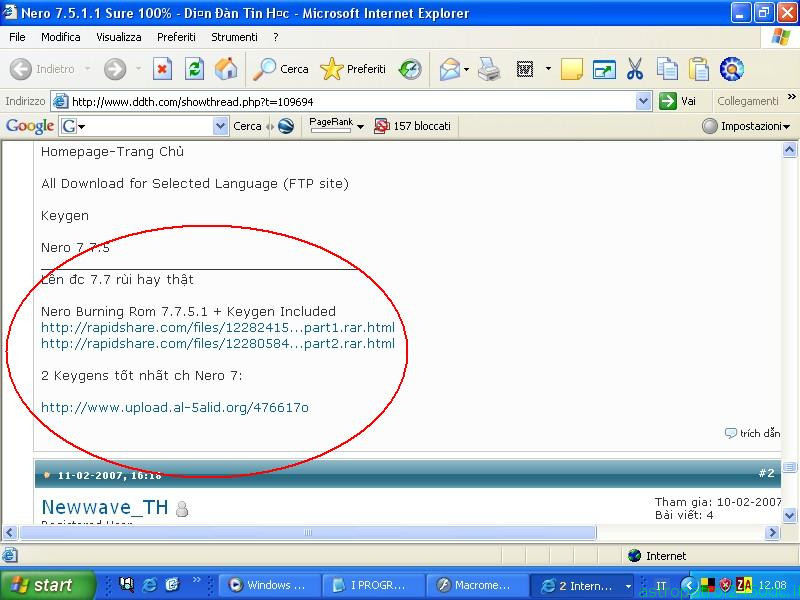Print the page using printer icon
The image size is (800, 600).
[489, 69]
